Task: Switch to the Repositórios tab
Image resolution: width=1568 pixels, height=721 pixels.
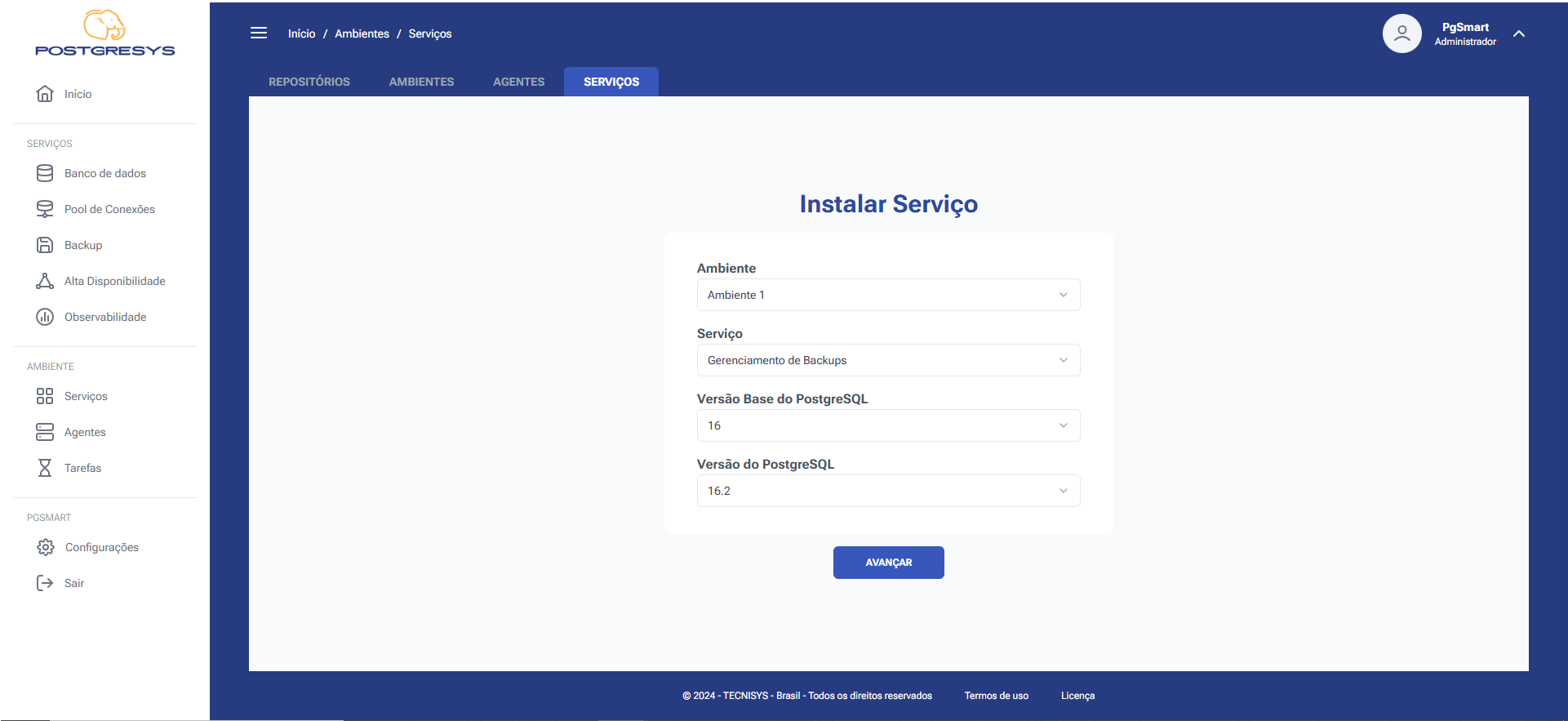Action: pos(309,82)
